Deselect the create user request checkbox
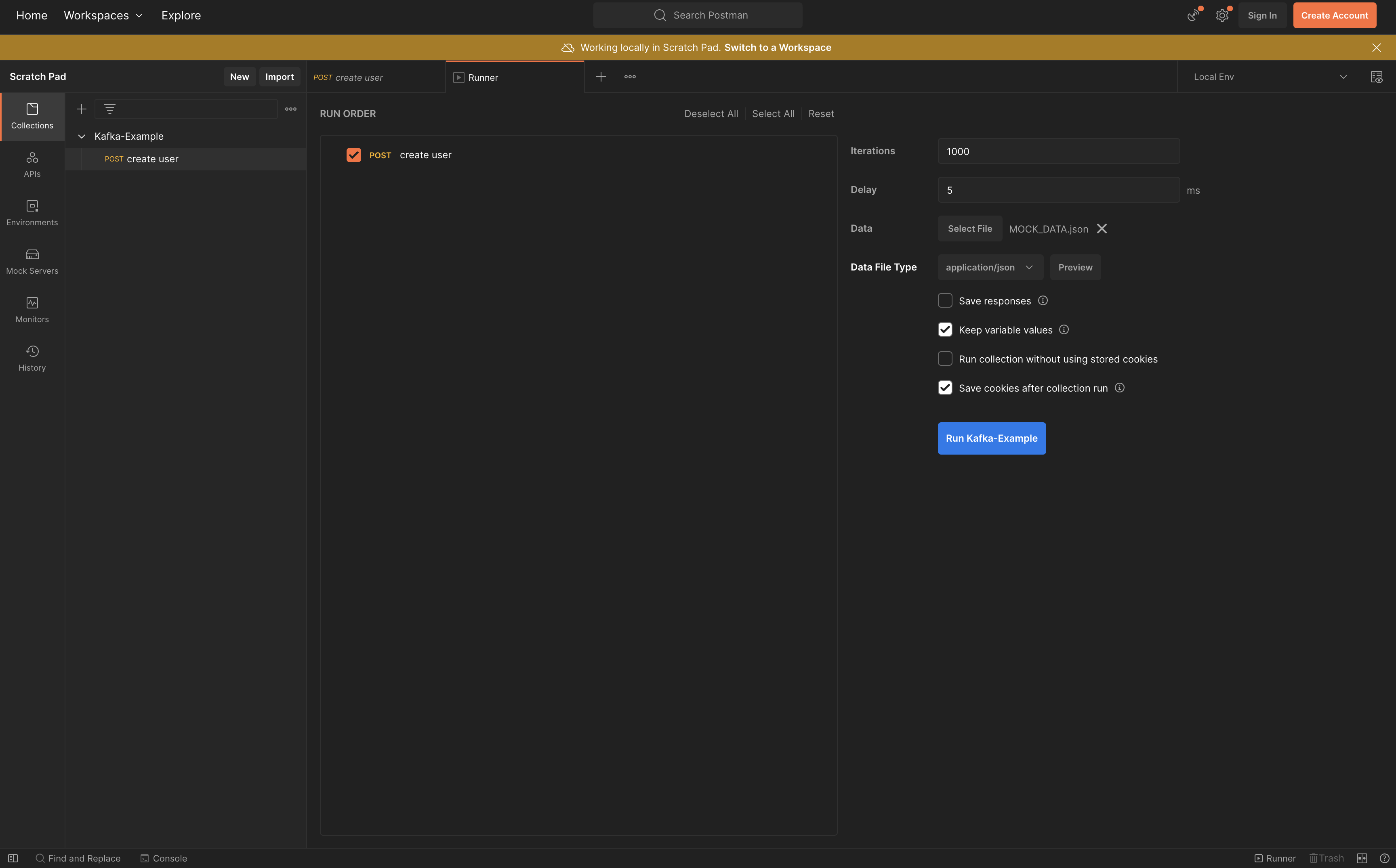1396x868 pixels. (x=354, y=155)
